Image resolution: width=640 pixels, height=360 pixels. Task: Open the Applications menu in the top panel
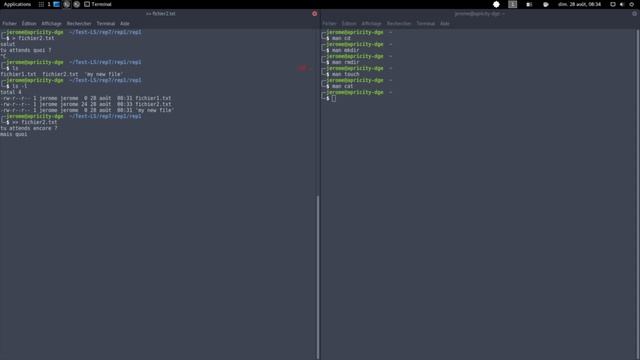tap(17, 4)
